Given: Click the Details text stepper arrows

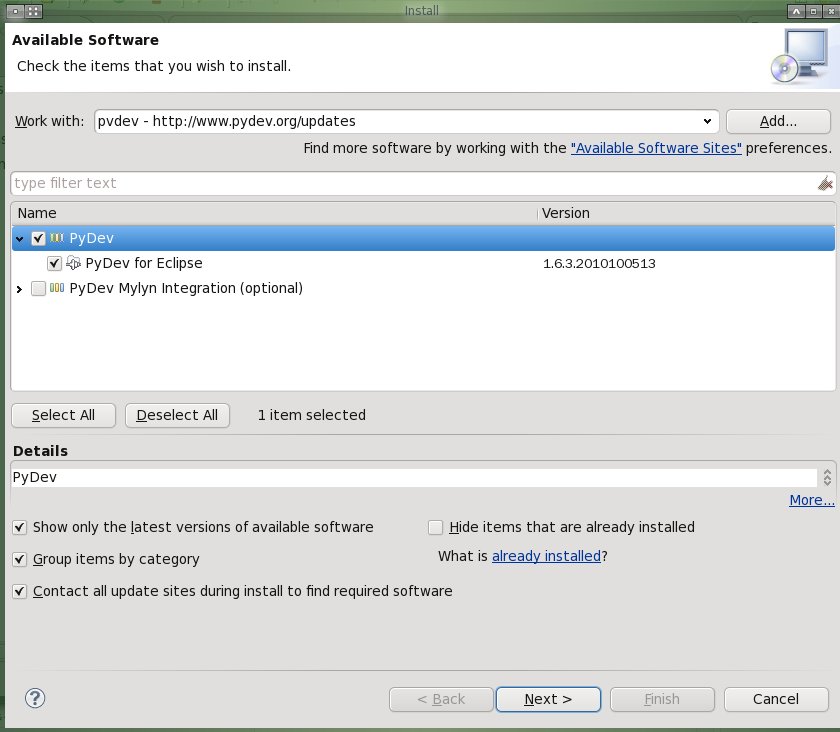Looking at the screenshot, I should [827, 477].
